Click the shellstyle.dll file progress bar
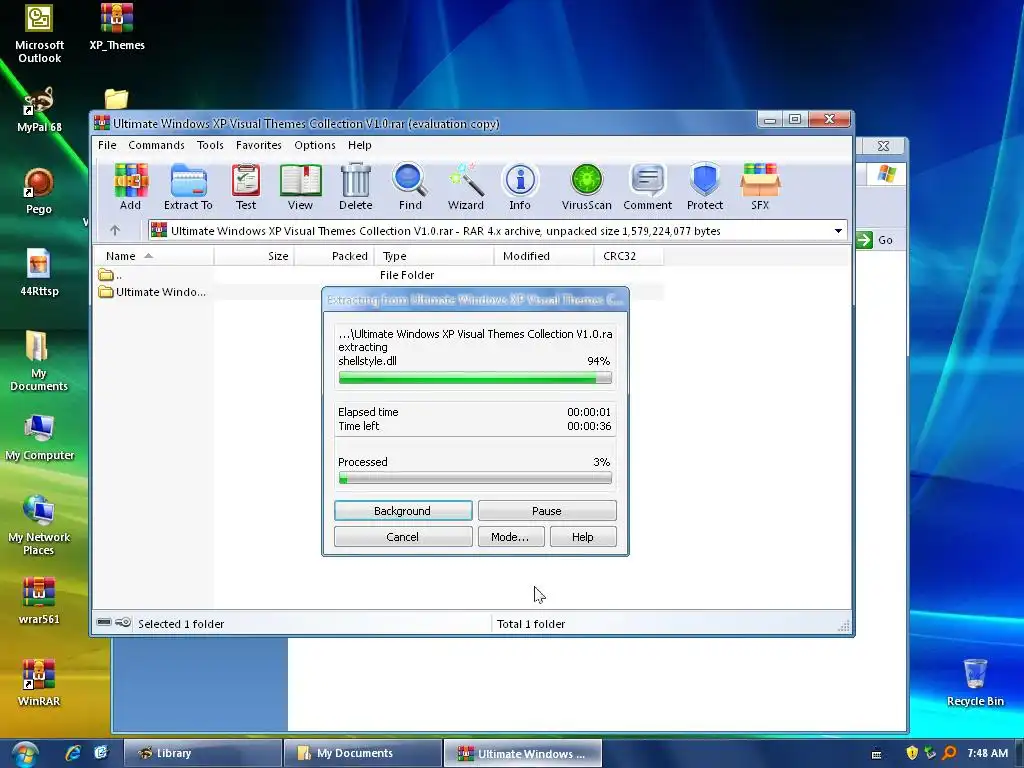 click(x=475, y=377)
